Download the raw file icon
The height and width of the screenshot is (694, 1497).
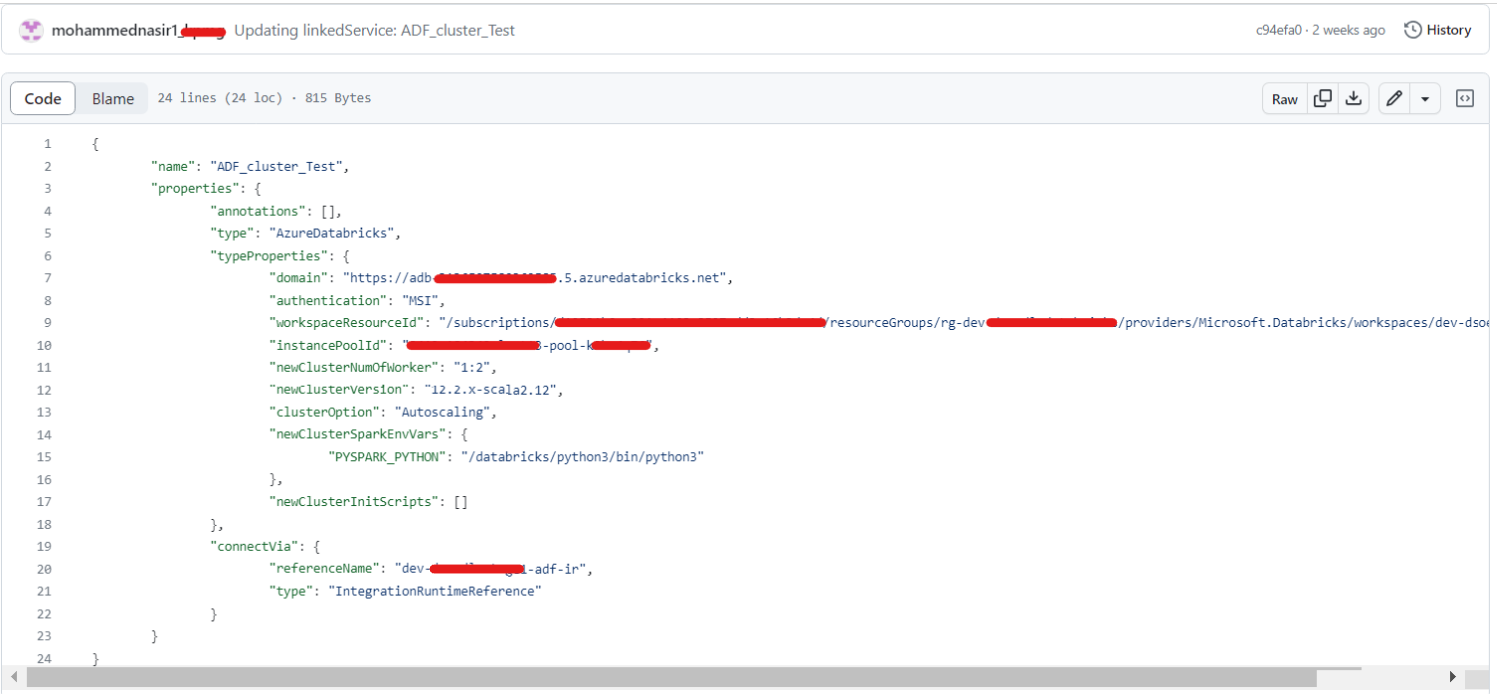click(1353, 99)
